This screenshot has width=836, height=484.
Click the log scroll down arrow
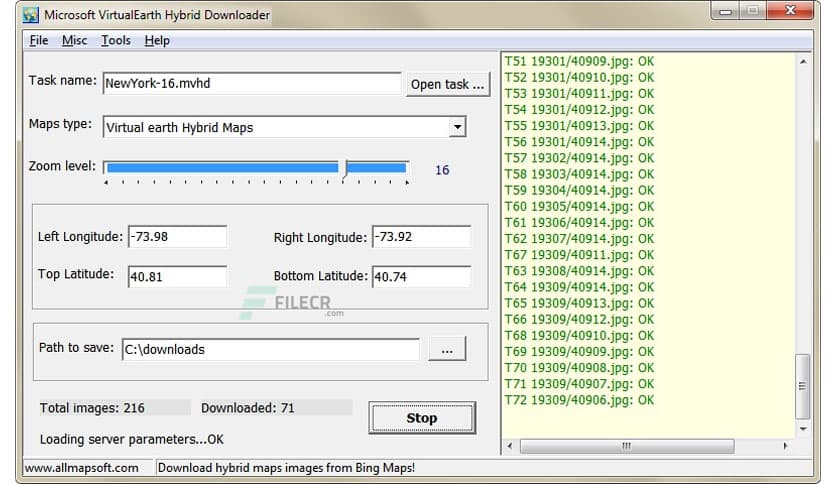coord(803,429)
